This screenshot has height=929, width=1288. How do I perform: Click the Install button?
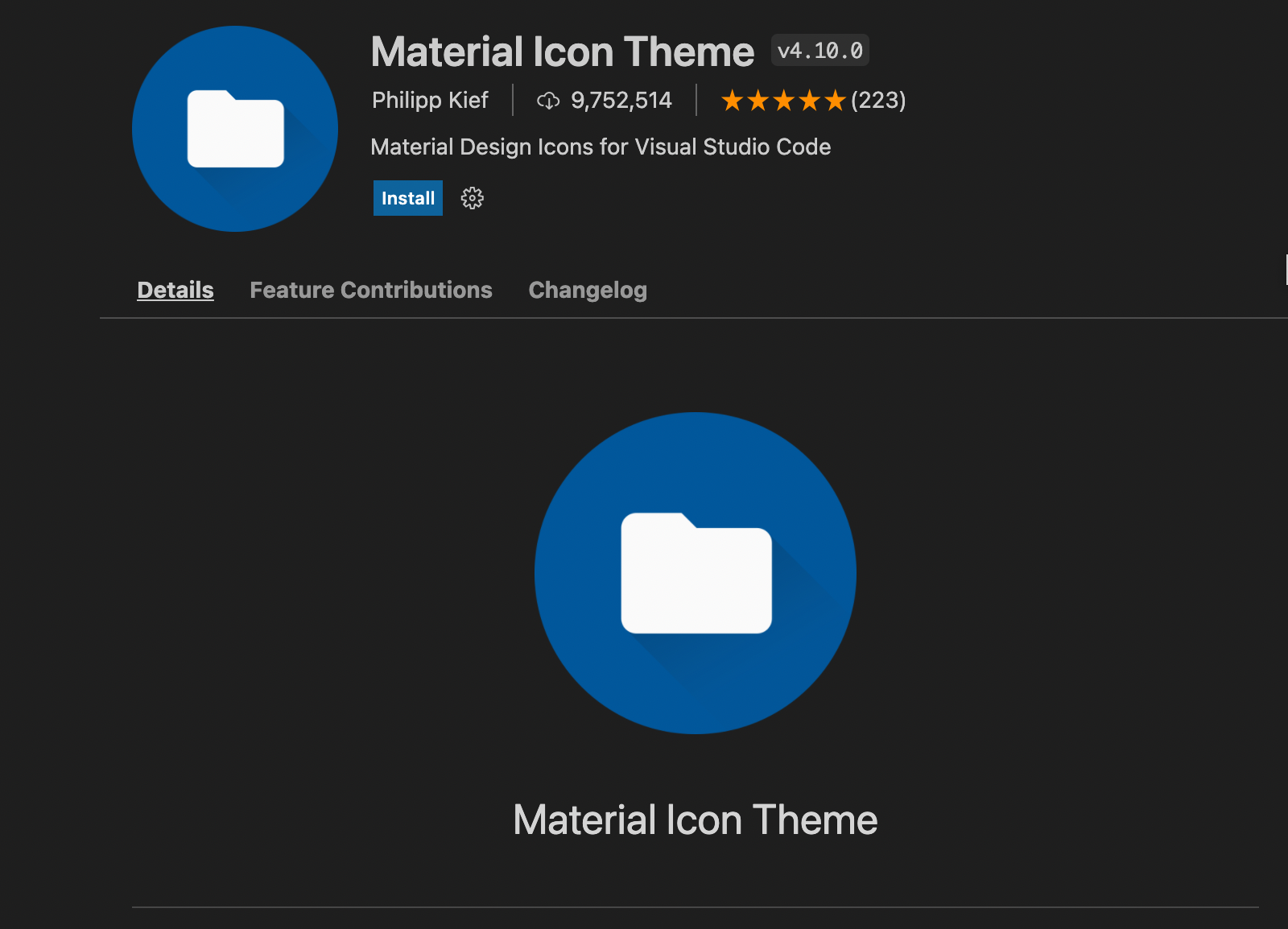(x=407, y=198)
